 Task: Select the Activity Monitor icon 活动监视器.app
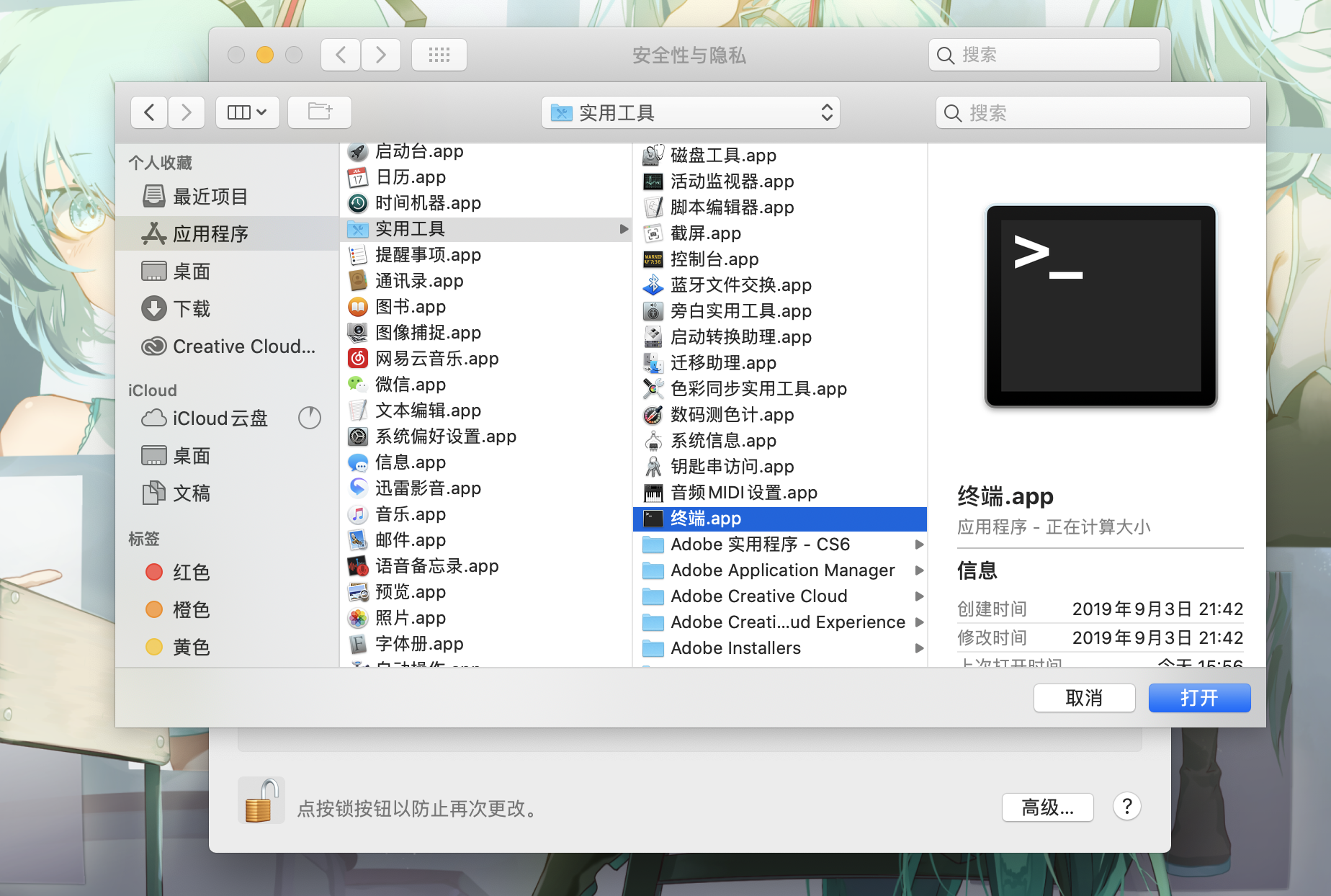coord(653,182)
